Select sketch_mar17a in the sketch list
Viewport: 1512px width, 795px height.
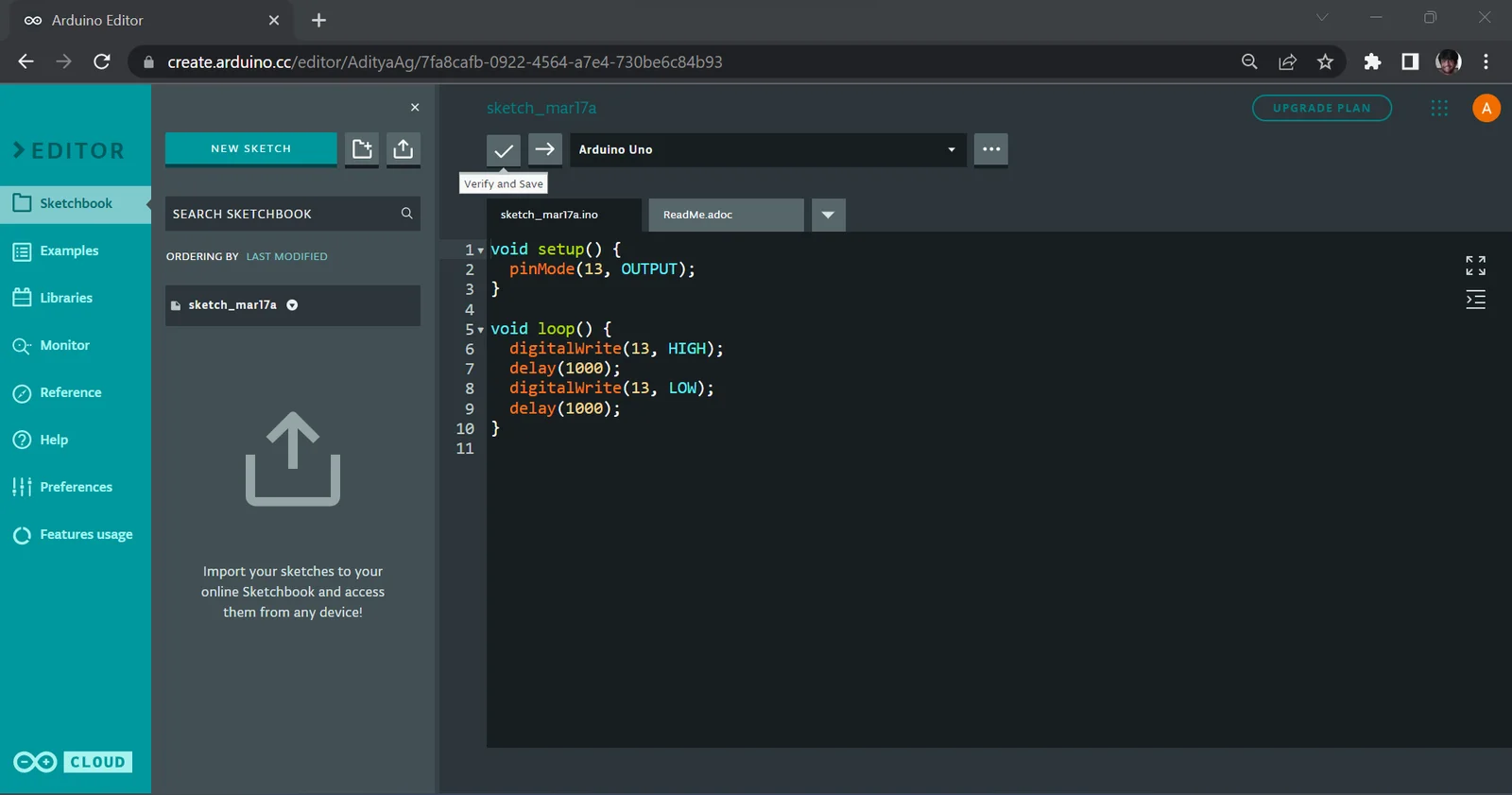click(293, 305)
